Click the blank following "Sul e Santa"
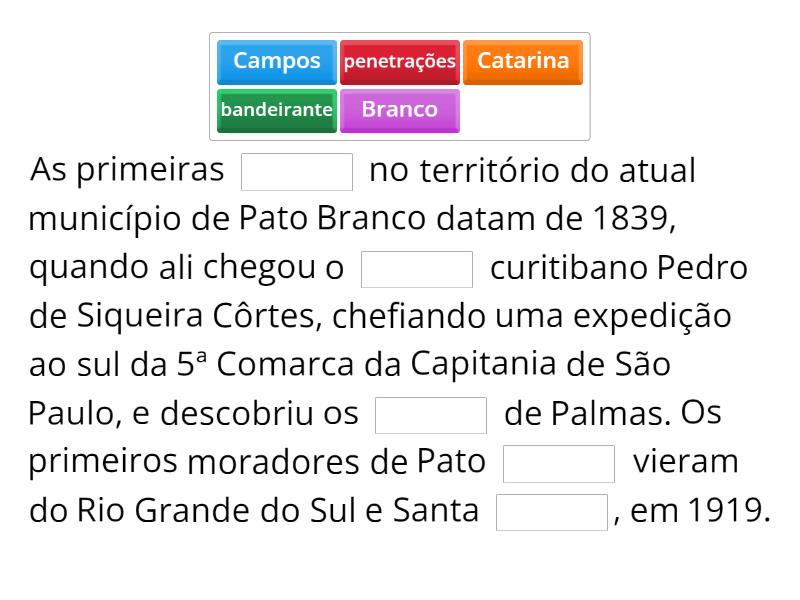The image size is (800, 600). coord(552,512)
